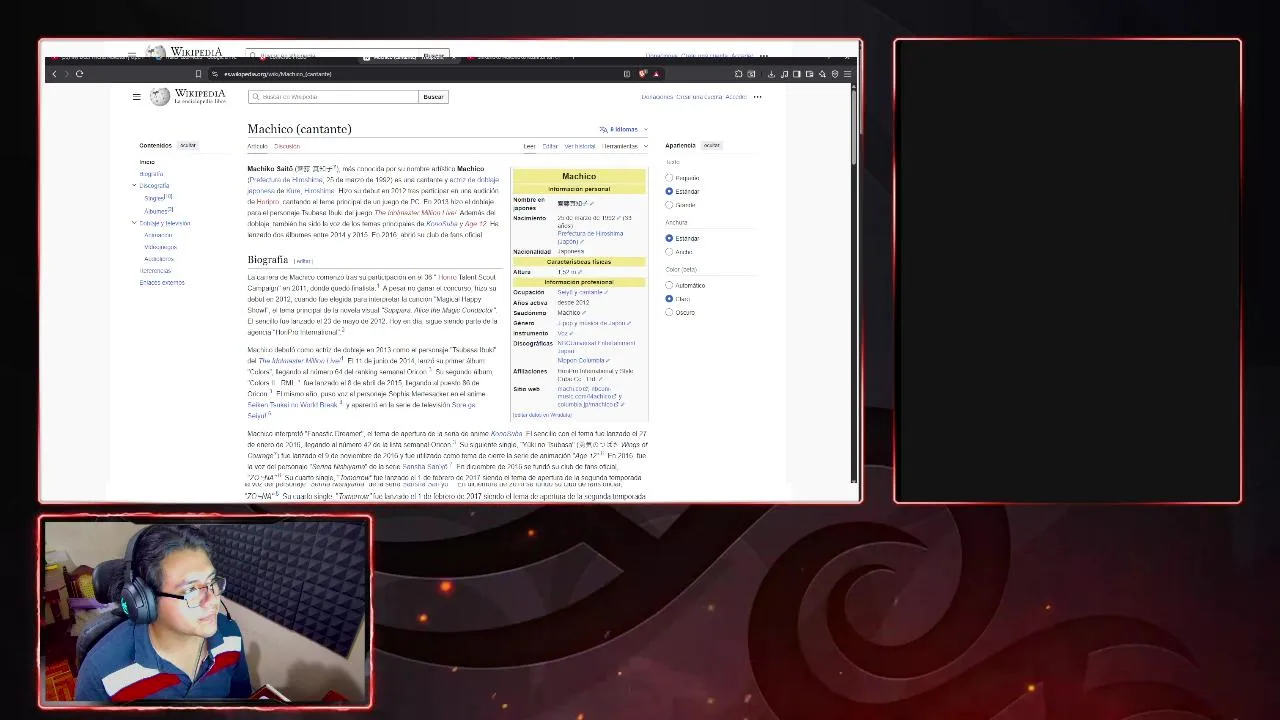1280x720 pixels.
Task: Open the three-dot user menu on Wikipedia
Action: click(757, 97)
